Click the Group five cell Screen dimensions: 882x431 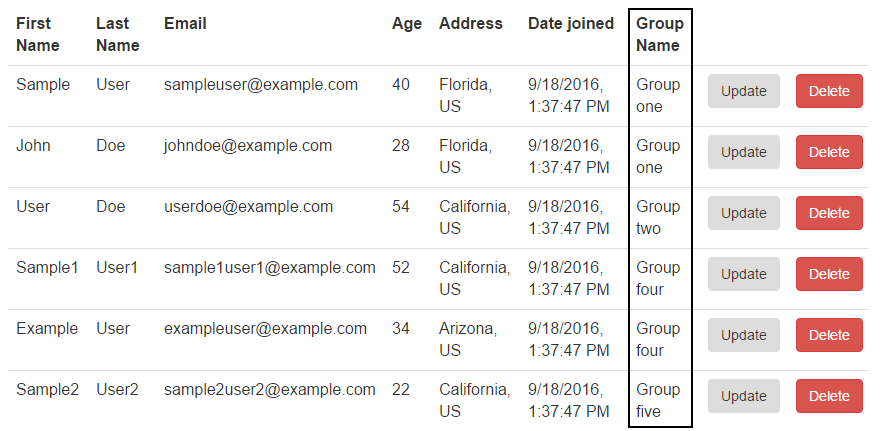658,400
